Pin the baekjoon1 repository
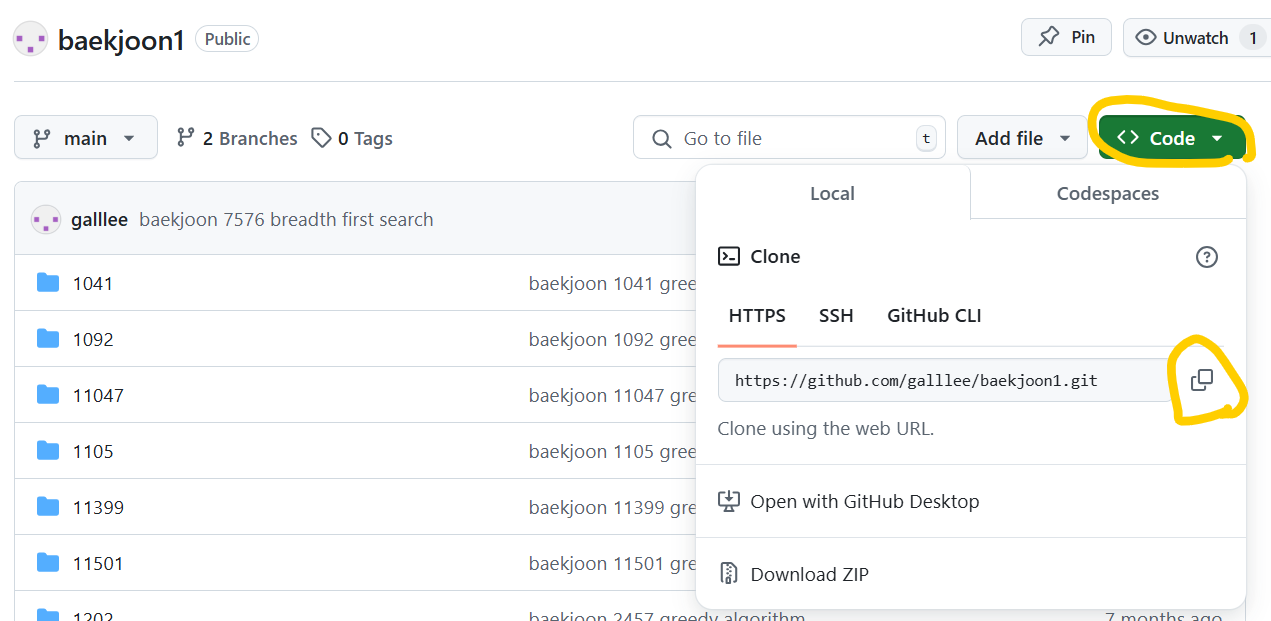The height and width of the screenshot is (621, 1271). [1067, 37]
